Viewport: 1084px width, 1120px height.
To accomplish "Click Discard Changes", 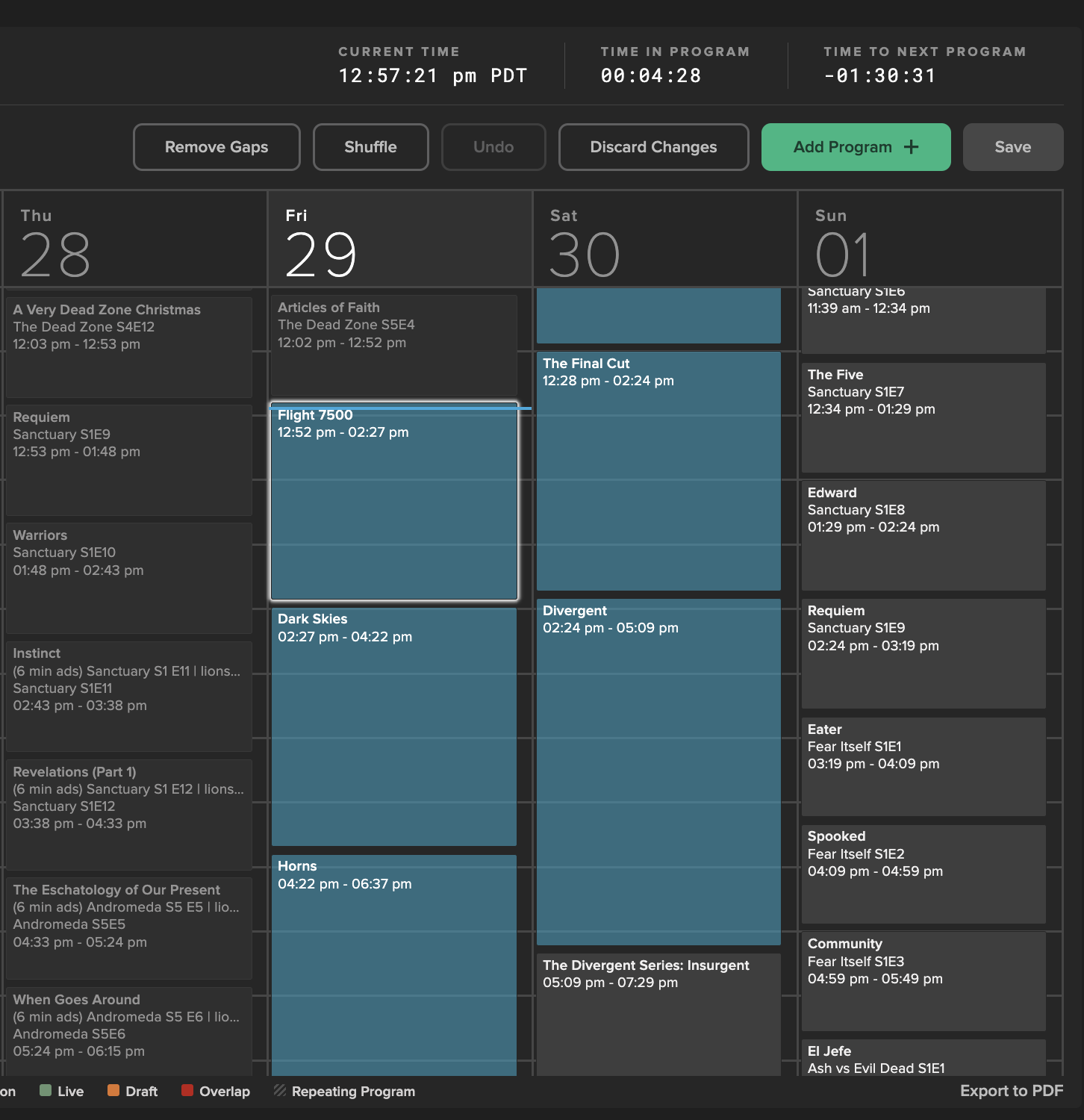I will click(x=652, y=147).
